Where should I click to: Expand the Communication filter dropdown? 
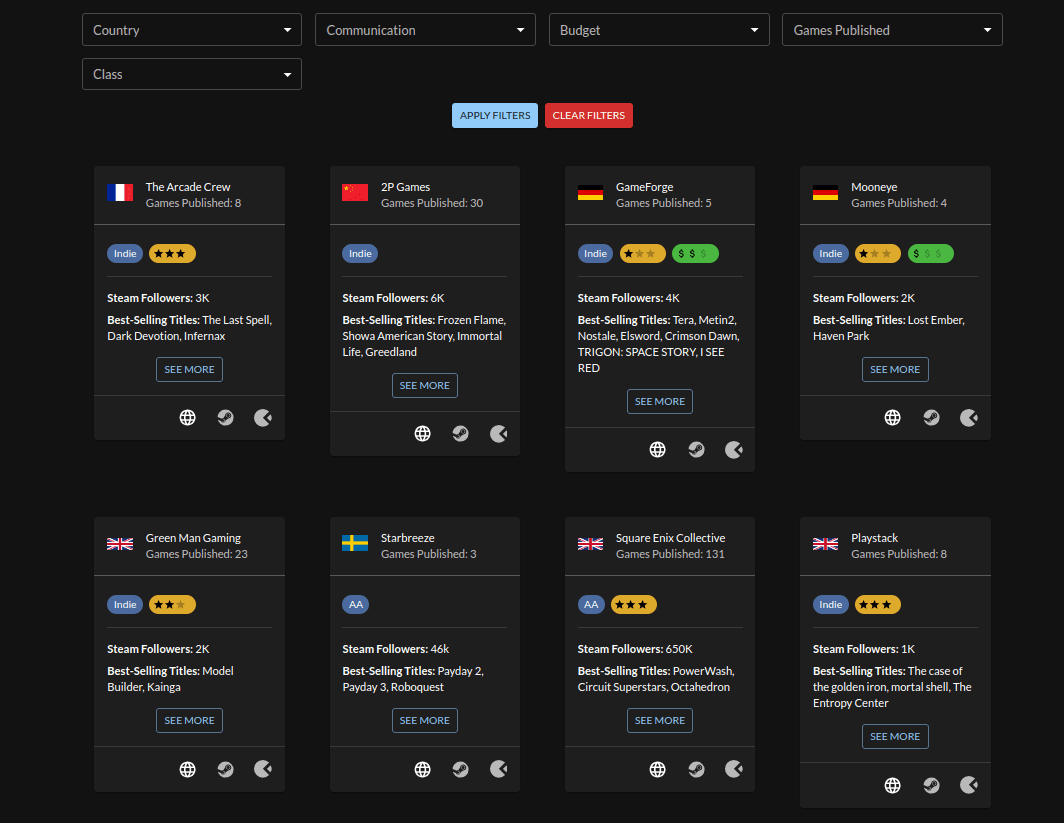pos(425,30)
